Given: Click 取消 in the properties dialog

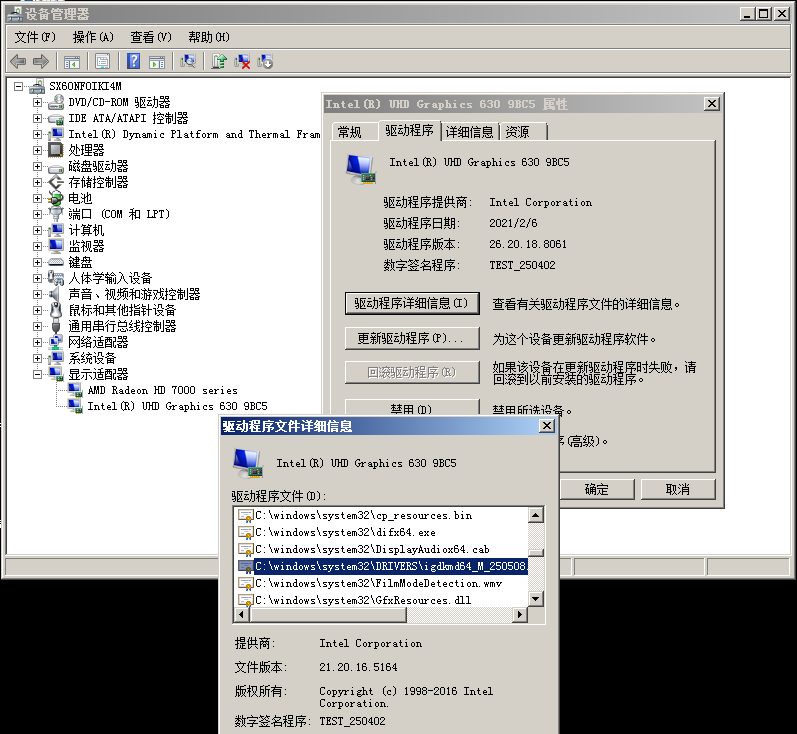Looking at the screenshot, I should click(678, 490).
